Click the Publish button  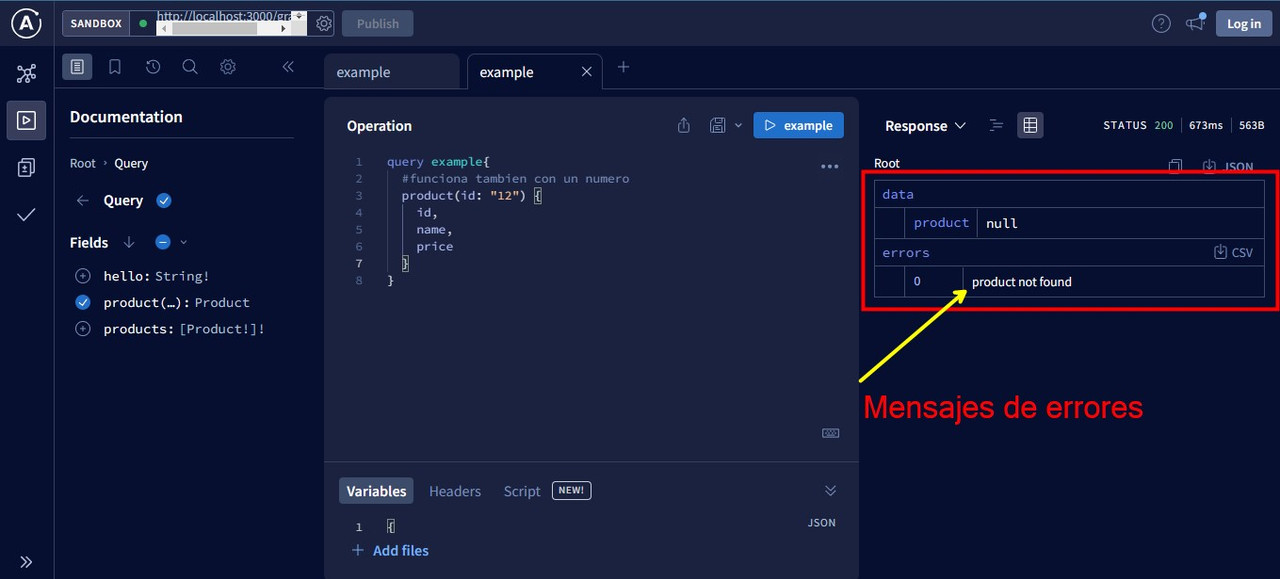[377, 23]
